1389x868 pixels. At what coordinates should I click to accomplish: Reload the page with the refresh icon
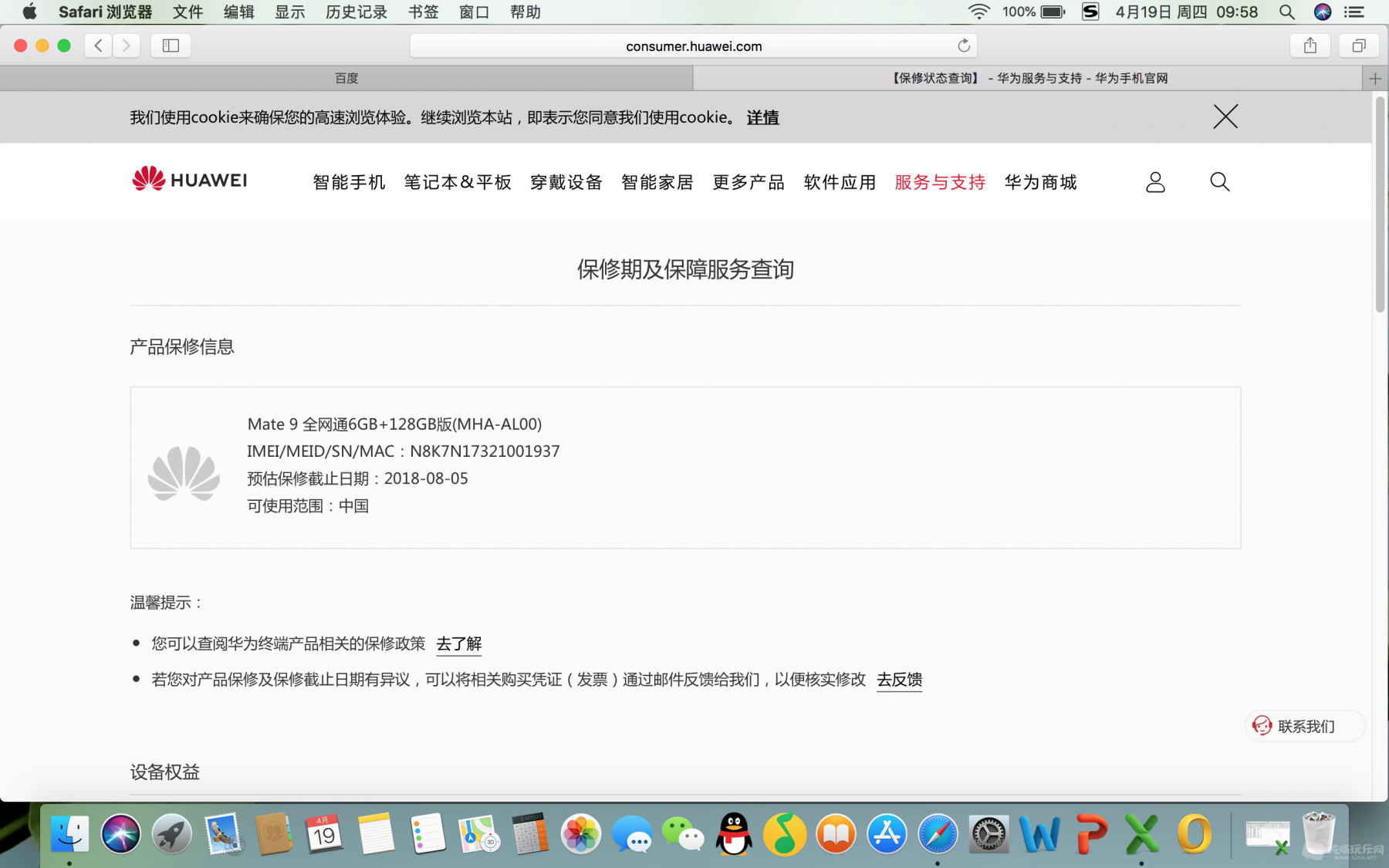point(964,46)
